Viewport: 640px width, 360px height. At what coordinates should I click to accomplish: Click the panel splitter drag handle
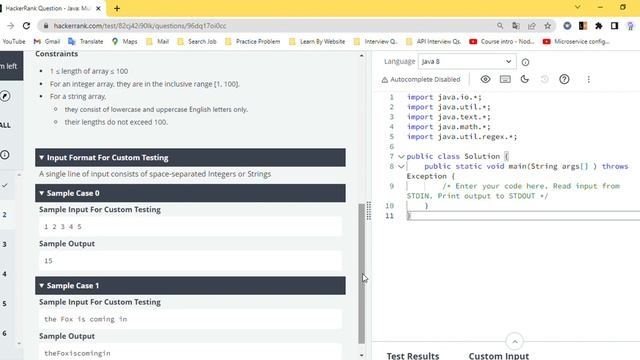[369, 211]
